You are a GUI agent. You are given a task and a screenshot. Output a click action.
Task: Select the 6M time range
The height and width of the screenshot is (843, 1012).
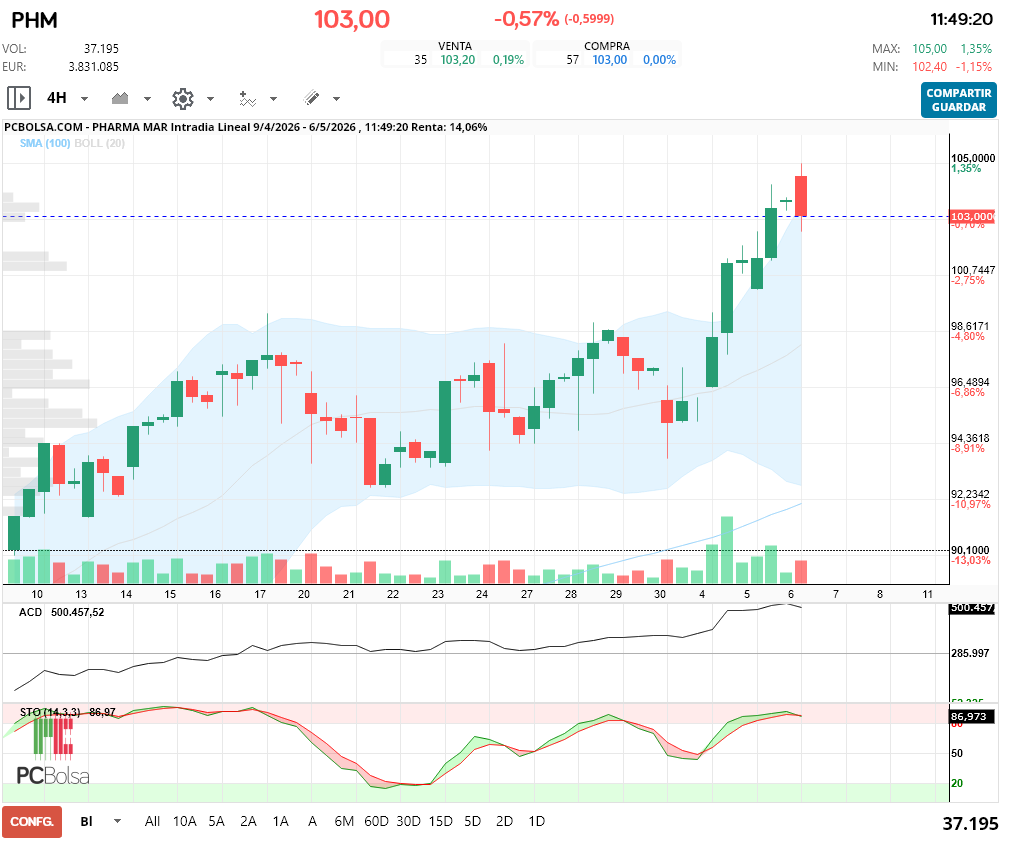pos(344,821)
